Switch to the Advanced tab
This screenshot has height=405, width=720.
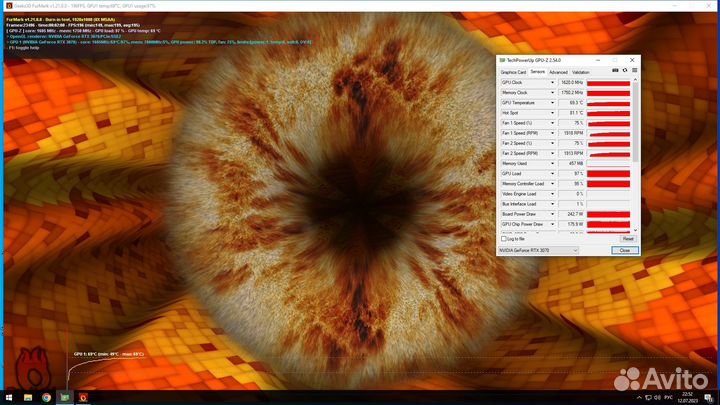(x=558, y=72)
